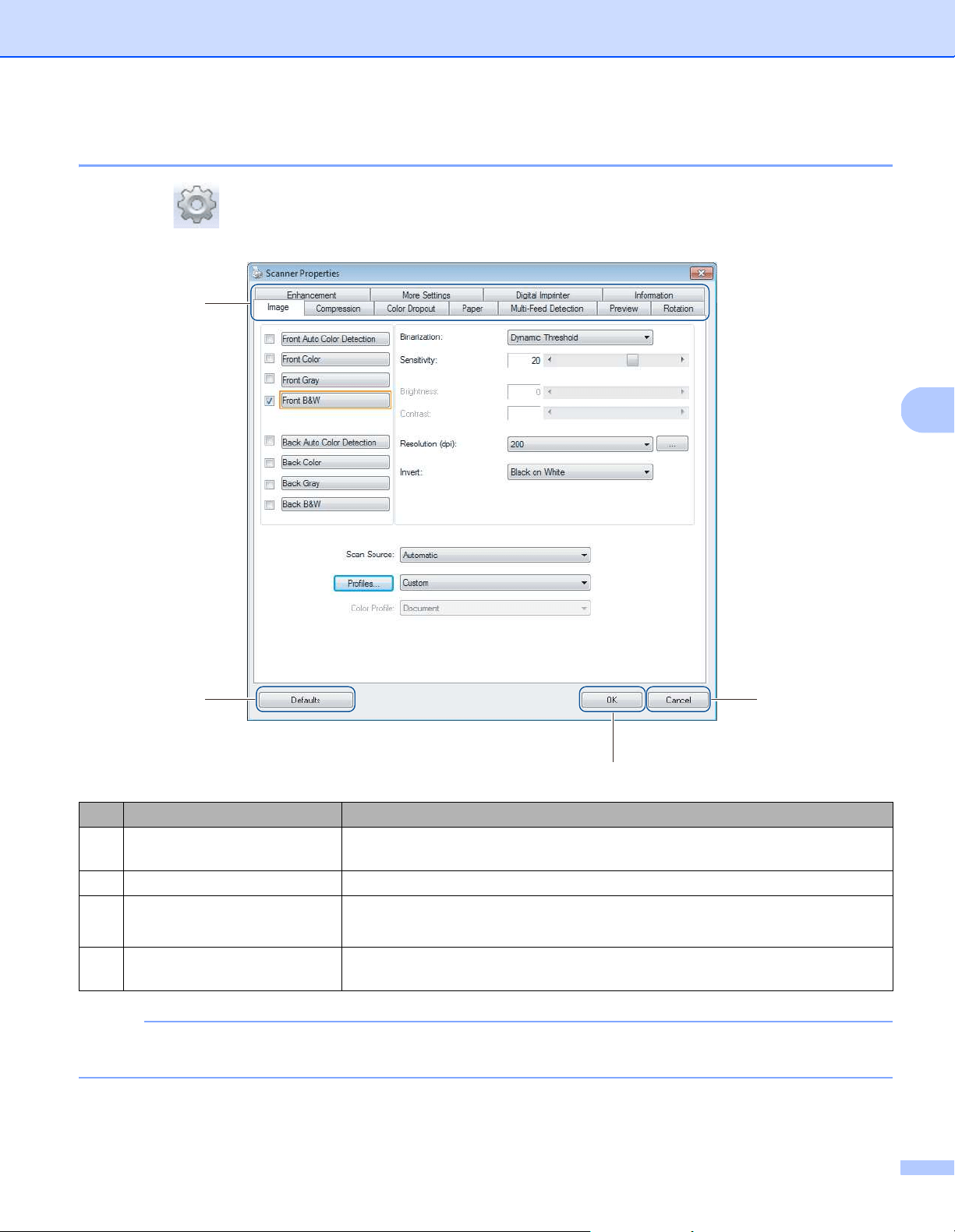The image size is (955, 1232).
Task: Open the Rotation tab
Action: pos(678,309)
